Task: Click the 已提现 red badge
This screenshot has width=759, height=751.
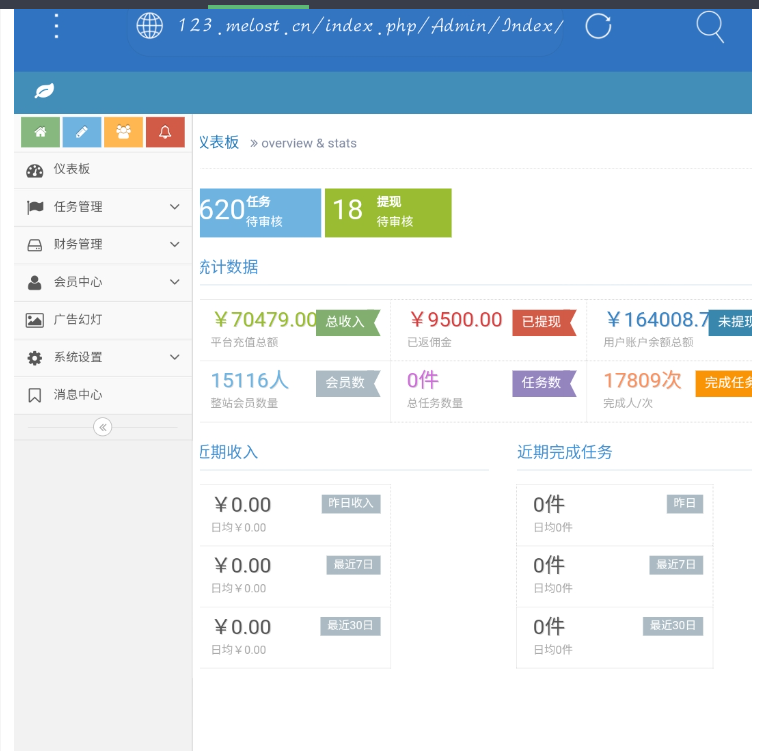Action: pyautogui.click(x=545, y=322)
